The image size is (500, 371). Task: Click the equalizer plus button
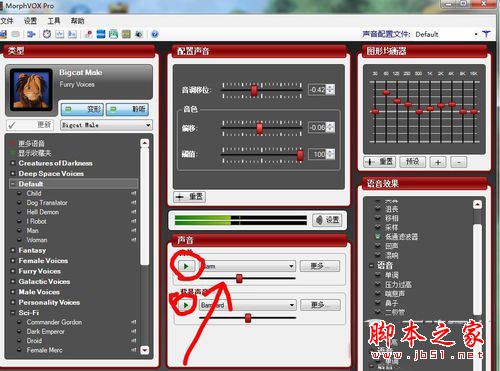[438, 162]
